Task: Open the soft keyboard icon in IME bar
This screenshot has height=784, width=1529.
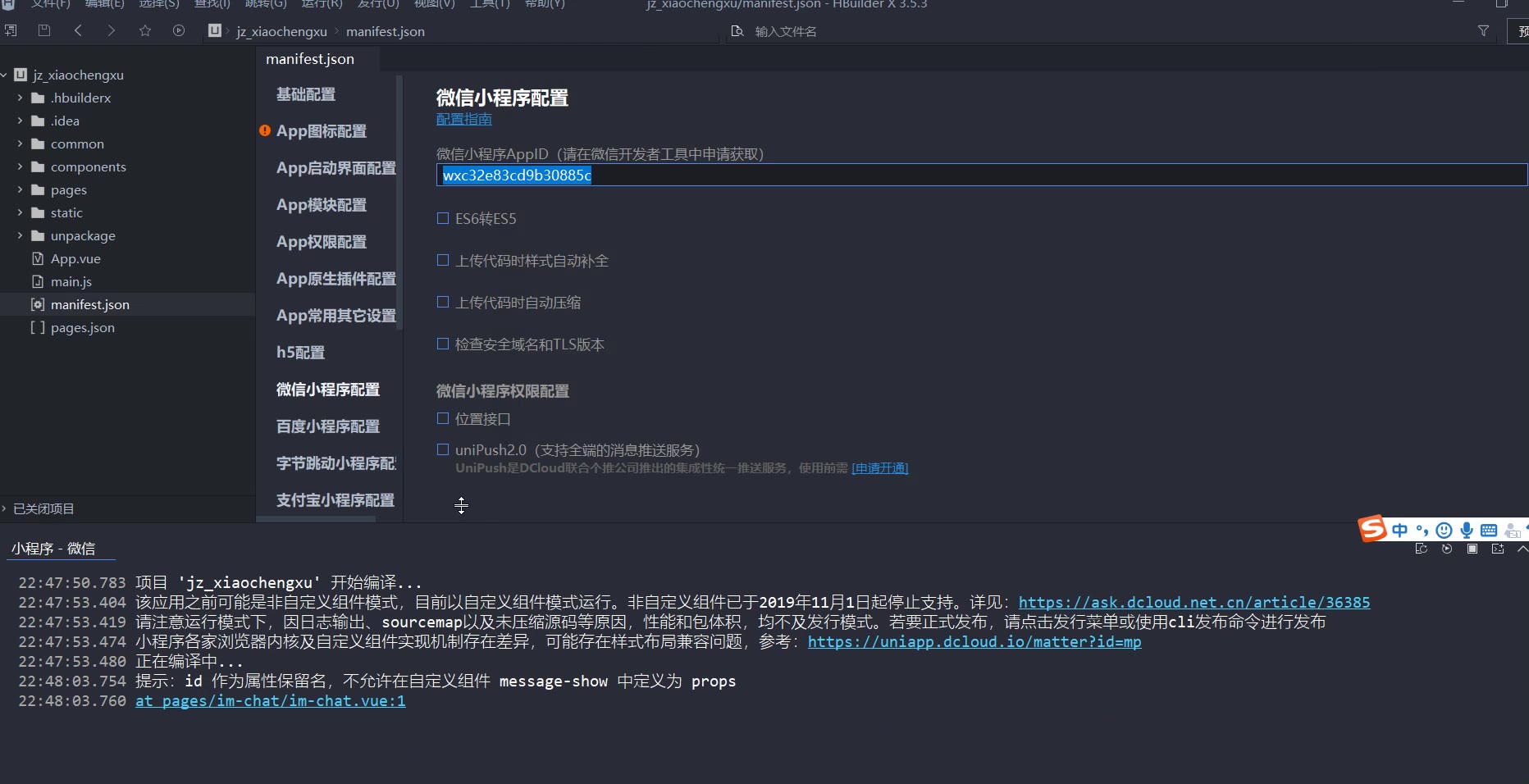Action: pos(1489,531)
